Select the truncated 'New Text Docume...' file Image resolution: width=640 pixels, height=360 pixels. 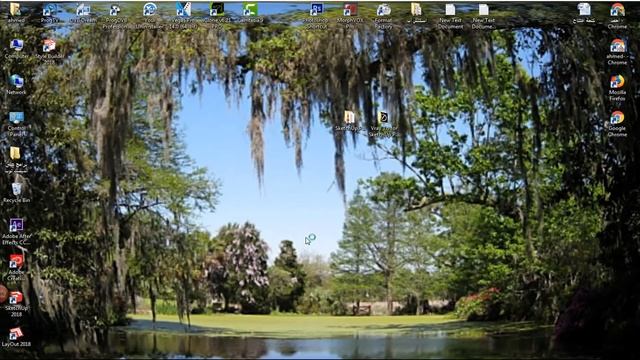click(483, 16)
